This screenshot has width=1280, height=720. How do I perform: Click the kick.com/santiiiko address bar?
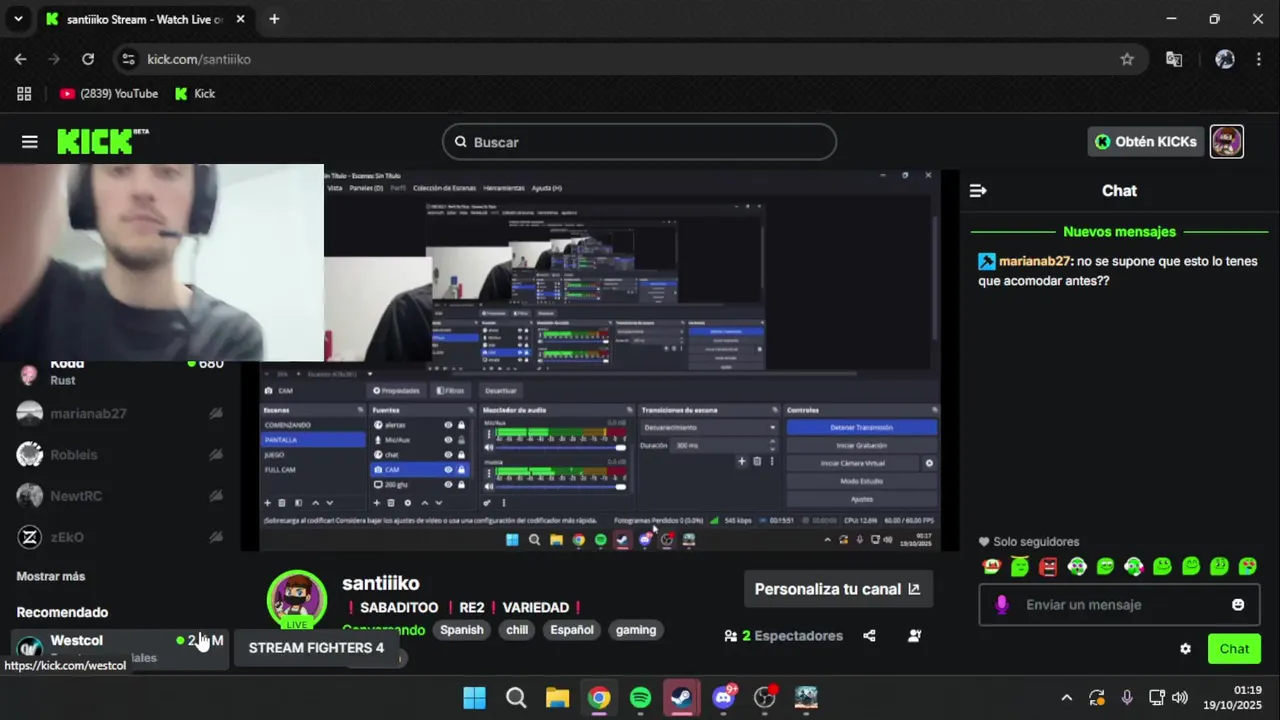click(x=630, y=59)
